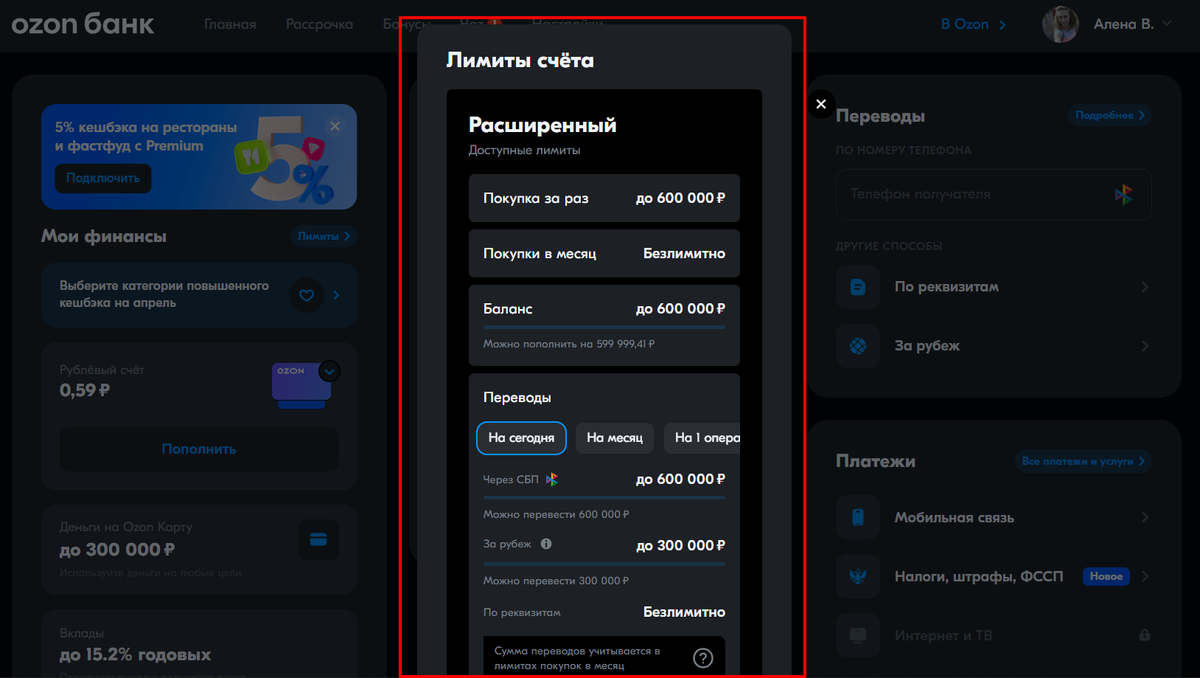This screenshot has width=1200, height=678.
Task: Go to 'В Ozon' link
Action: (x=973, y=24)
